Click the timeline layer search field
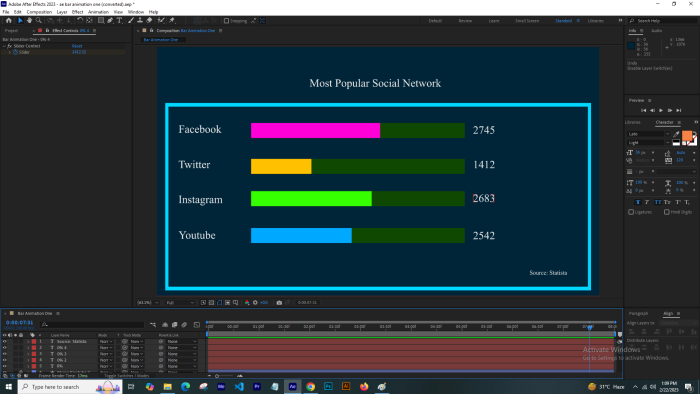 tap(92, 325)
